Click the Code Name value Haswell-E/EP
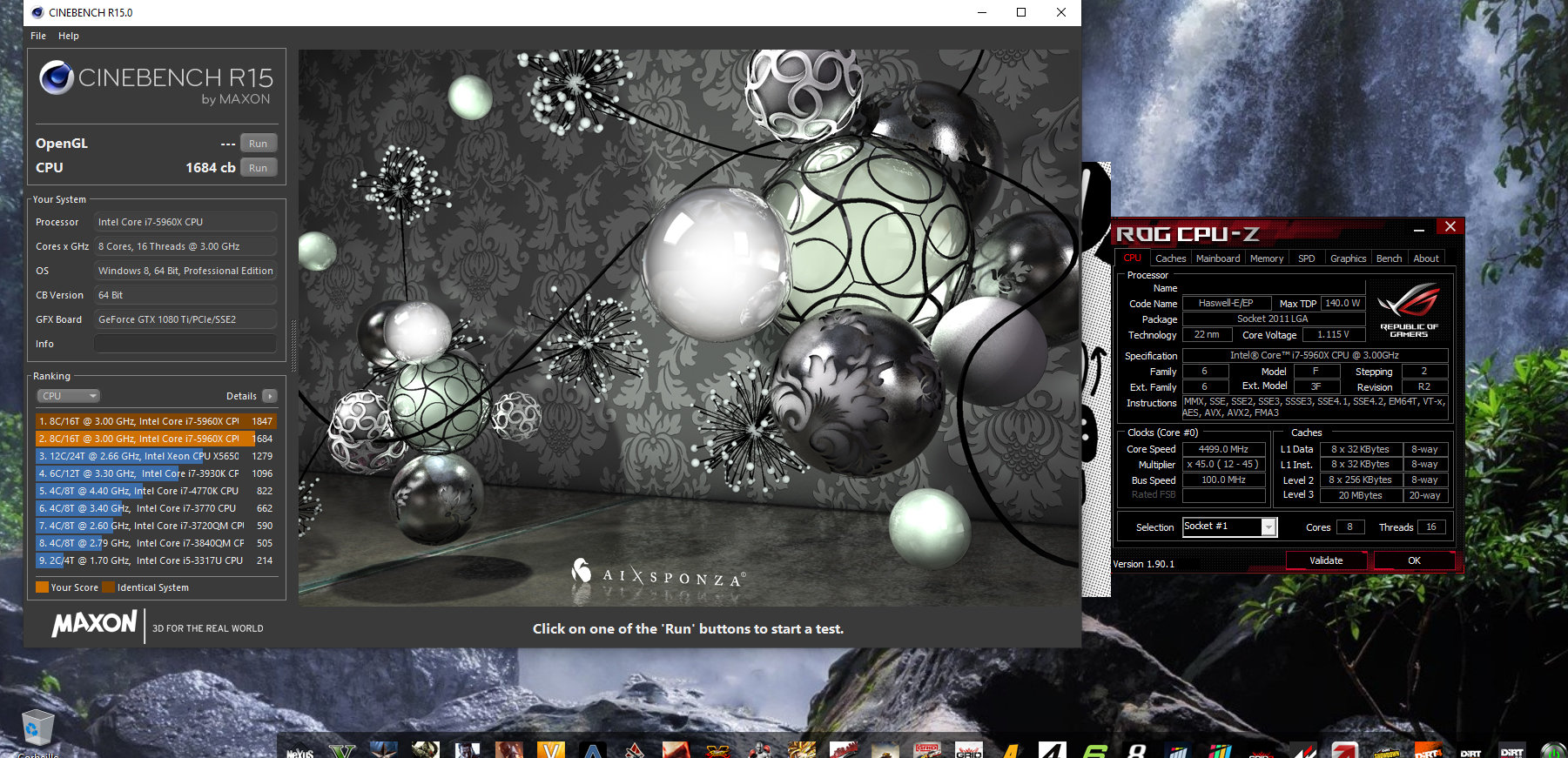 pos(1226,303)
